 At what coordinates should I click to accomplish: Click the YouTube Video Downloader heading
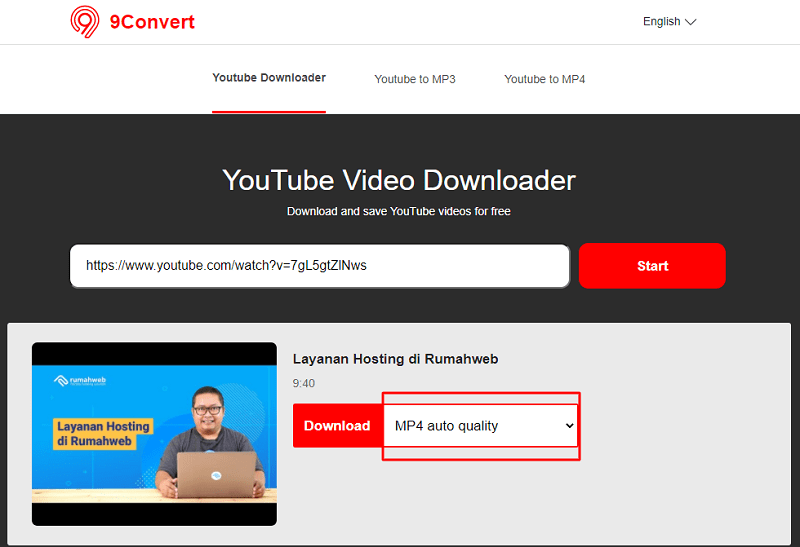click(x=399, y=180)
